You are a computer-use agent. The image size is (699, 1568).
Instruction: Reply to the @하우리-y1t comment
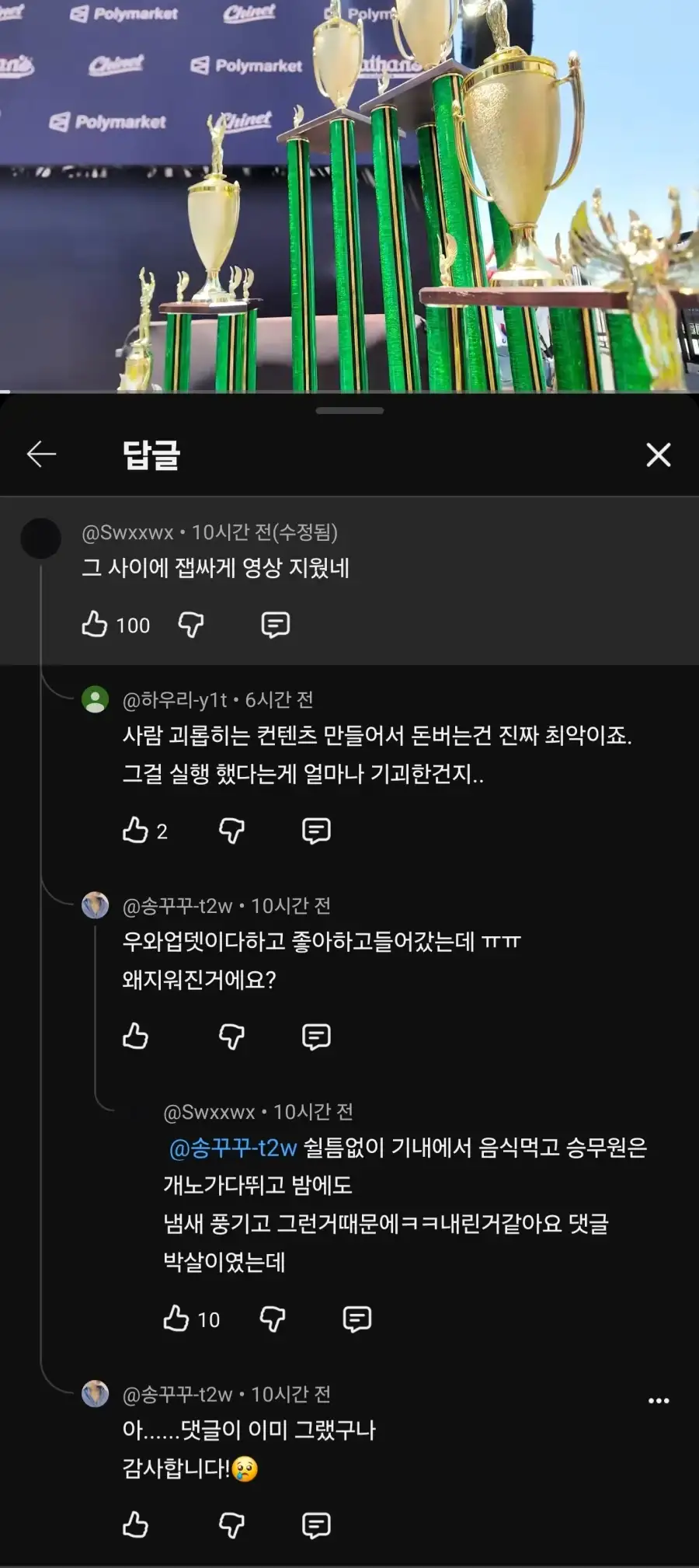pyautogui.click(x=316, y=831)
